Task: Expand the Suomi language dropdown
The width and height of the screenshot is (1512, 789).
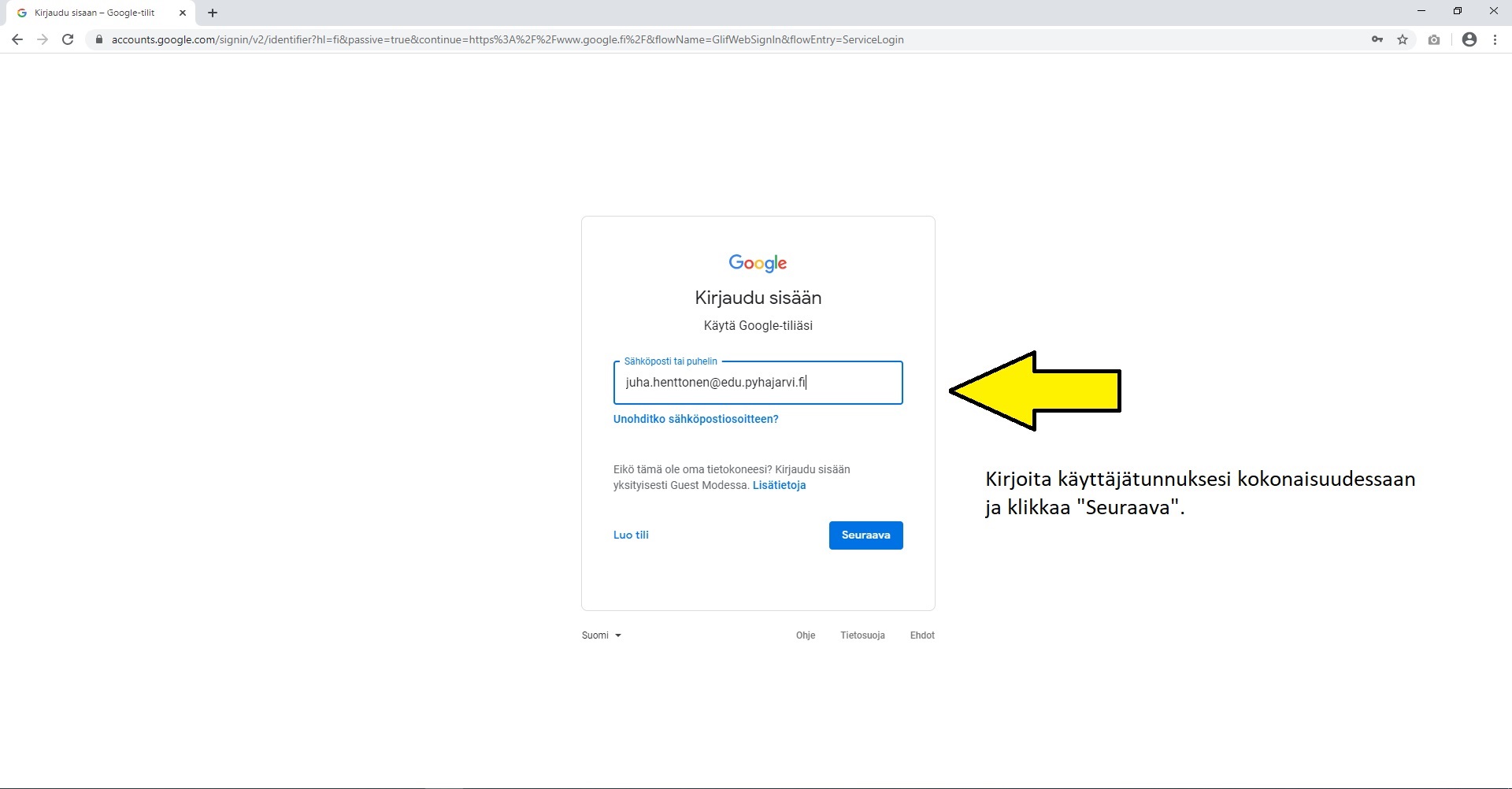Action: pos(602,635)
